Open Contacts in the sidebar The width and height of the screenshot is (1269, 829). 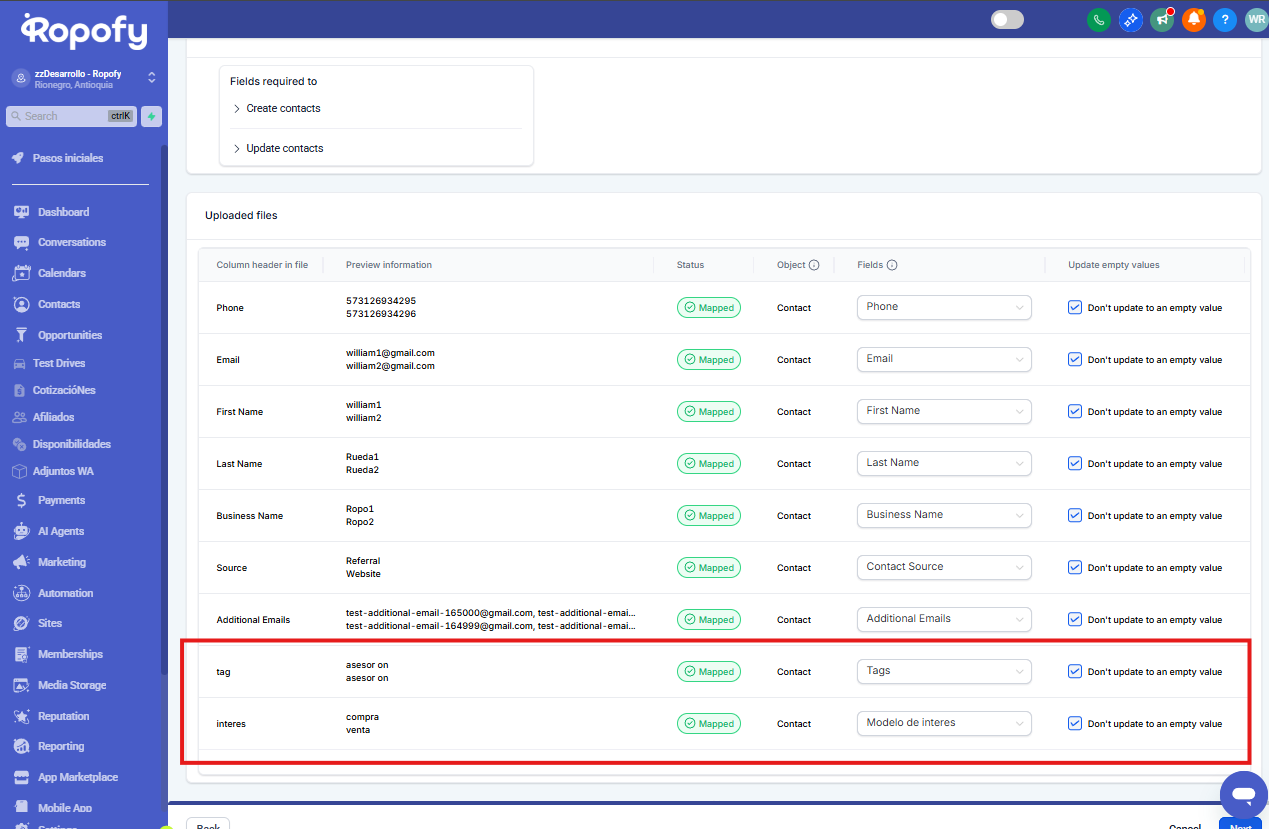click(58, 304)
